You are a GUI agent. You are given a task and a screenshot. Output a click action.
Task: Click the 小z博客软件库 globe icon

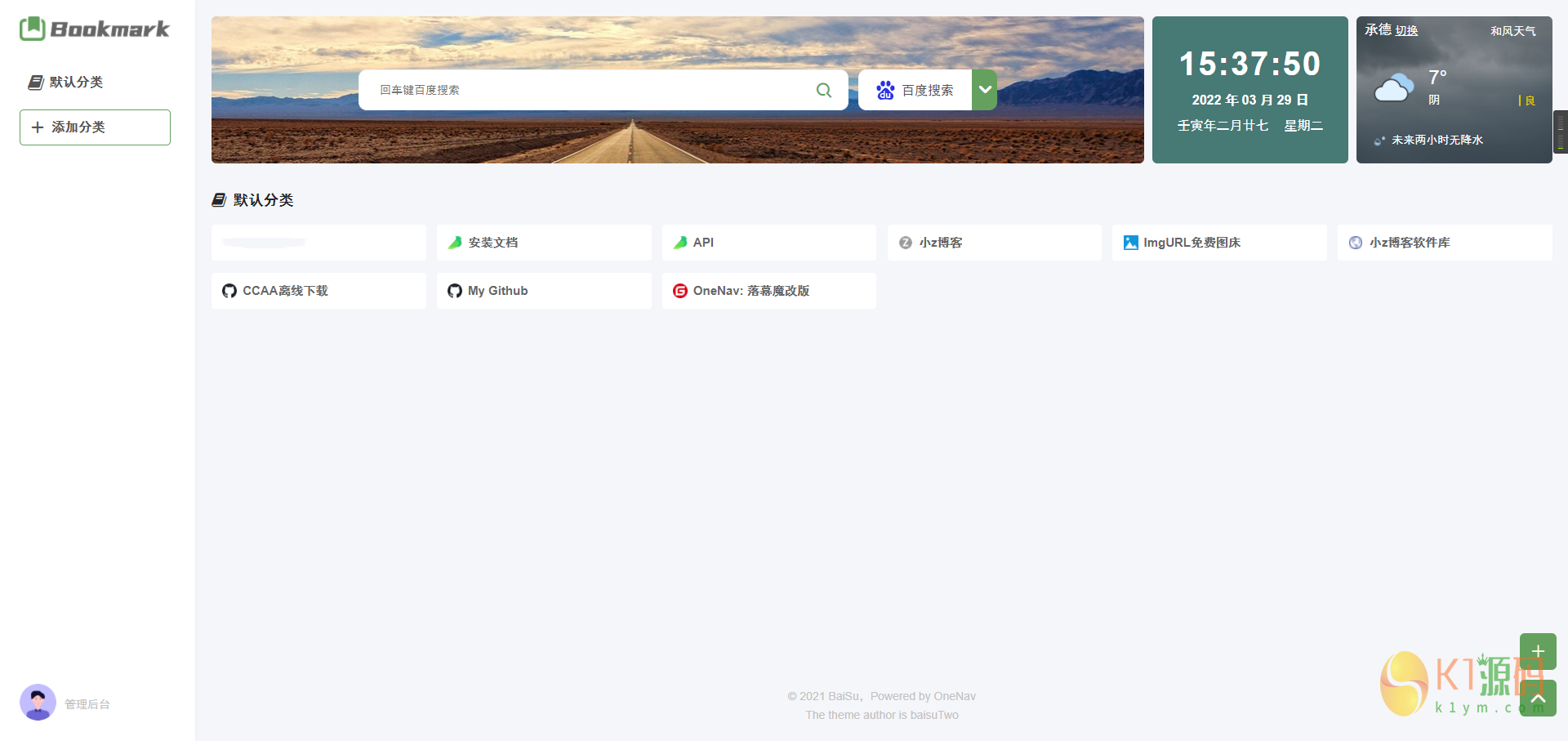click(x=1356, y=243)
